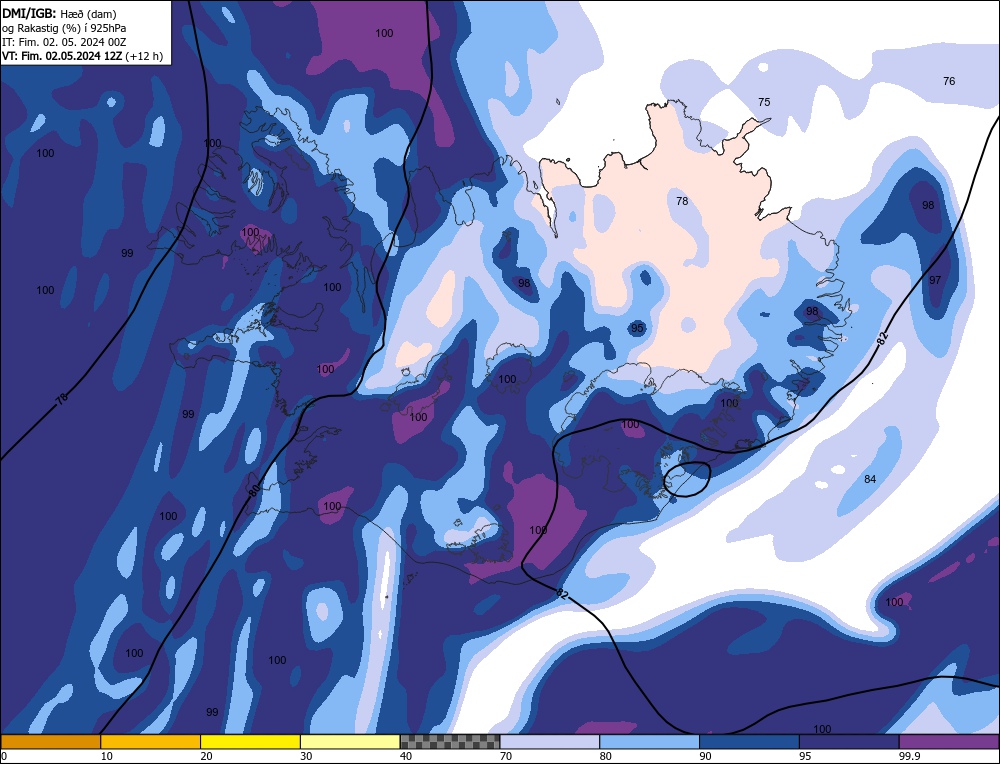Click the '99.9' legend tick label
Screen dimensions: 1000x764
[908, 756]
